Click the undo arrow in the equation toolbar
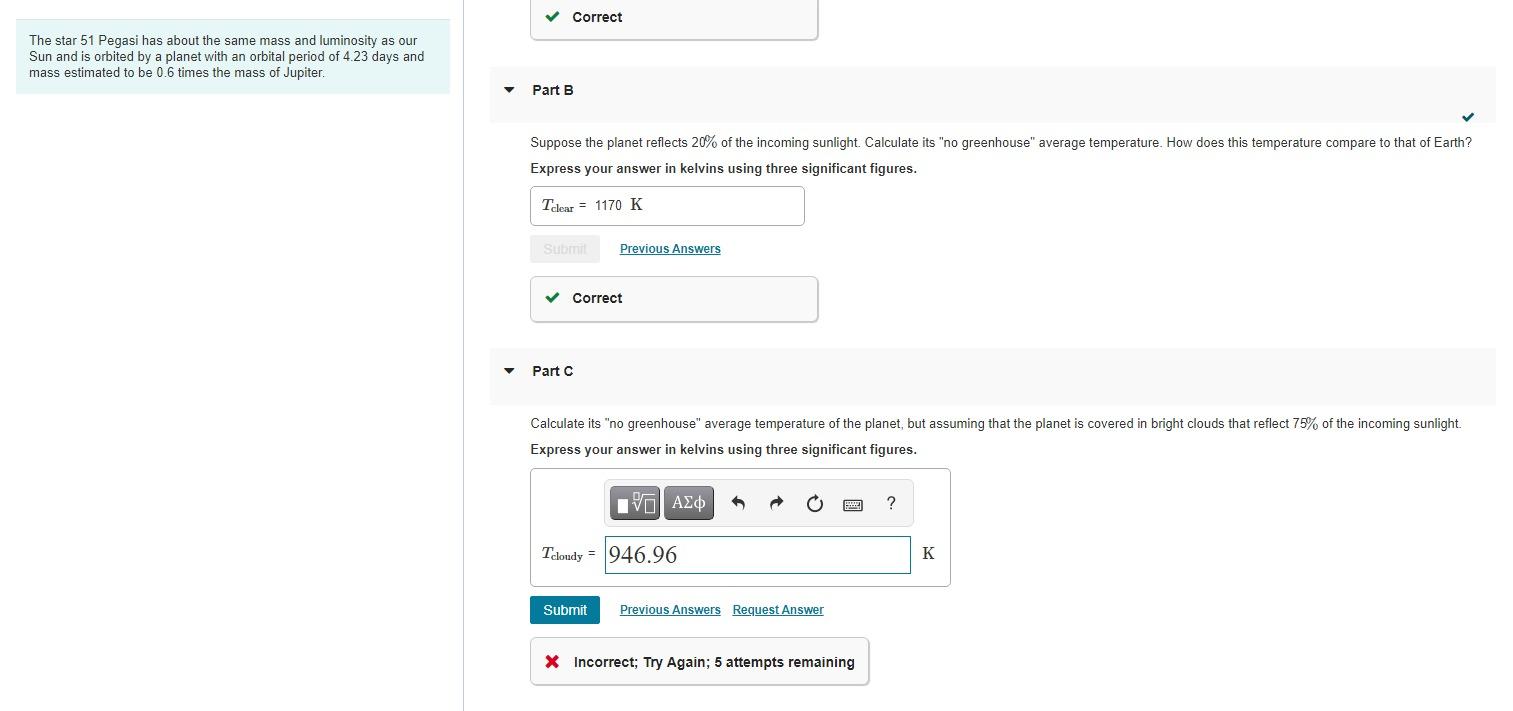The image size is (1513, 711). pyautogui.click(x=738, y=503)
